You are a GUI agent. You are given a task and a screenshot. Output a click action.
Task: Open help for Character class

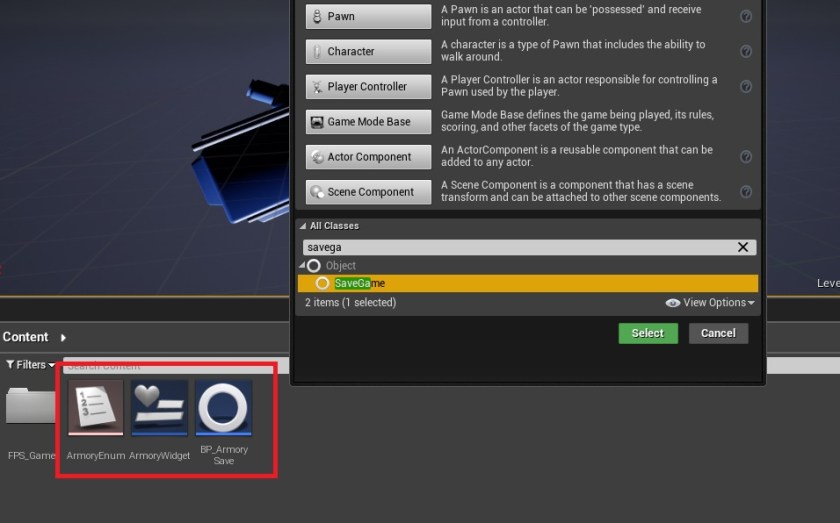click(746, 51)
